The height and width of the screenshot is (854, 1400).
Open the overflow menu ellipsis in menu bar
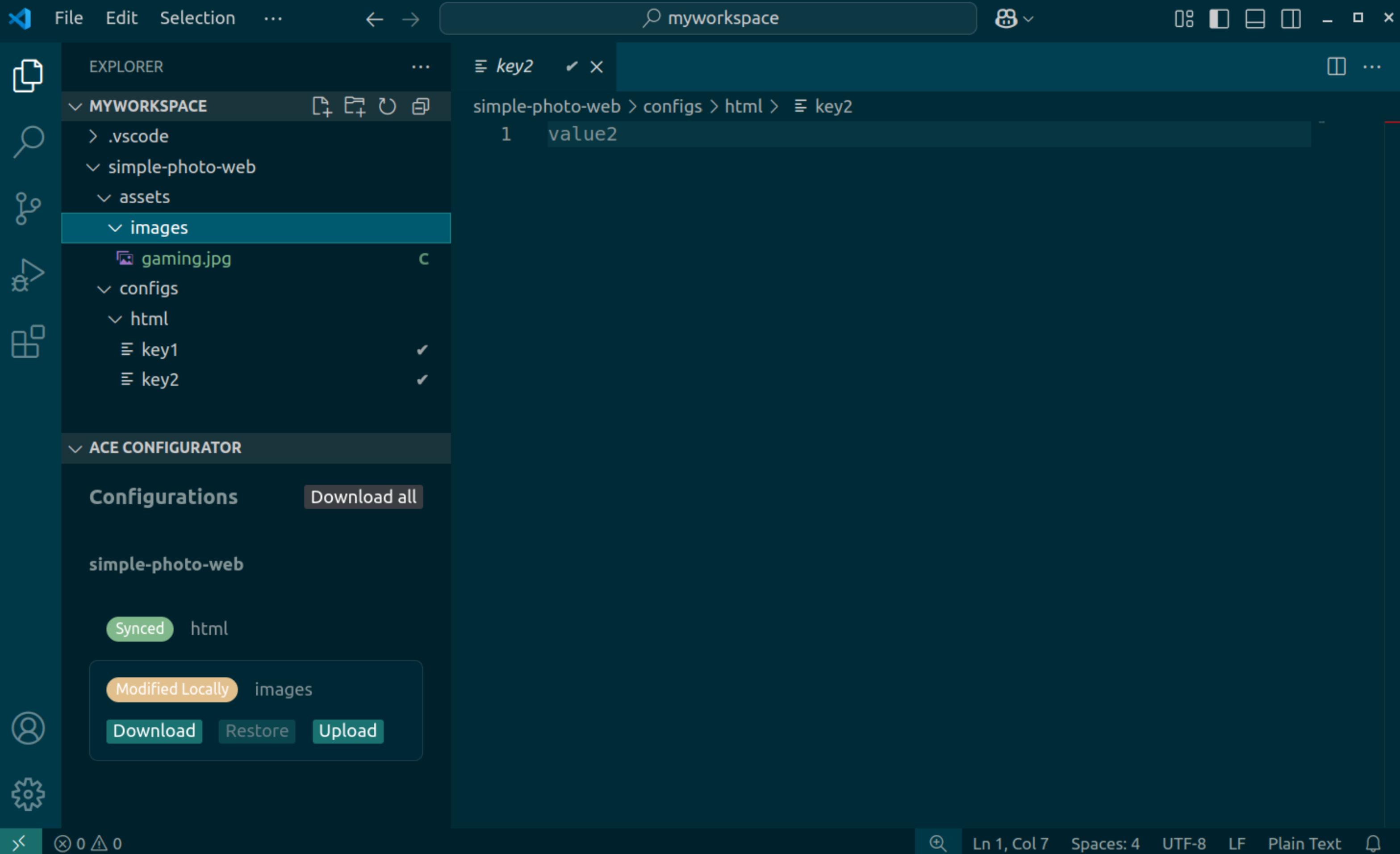tap(273, 19)
